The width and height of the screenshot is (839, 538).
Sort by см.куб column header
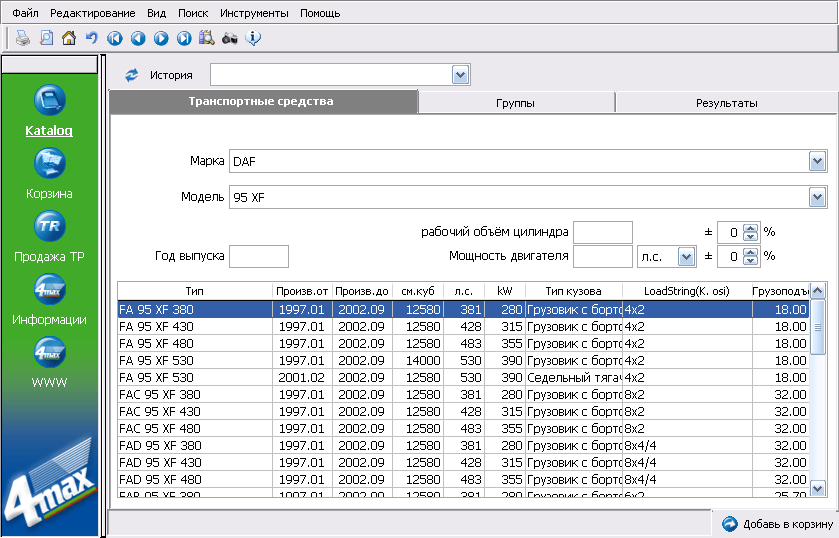(x=418, y=291)
